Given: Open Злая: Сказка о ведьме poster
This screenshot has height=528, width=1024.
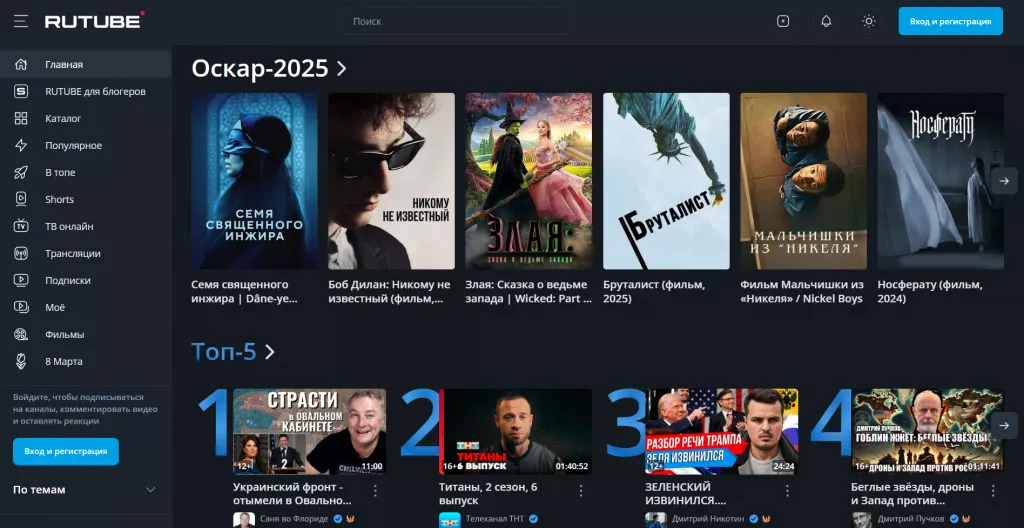Looking at the screenshot, I should (529, 181).
